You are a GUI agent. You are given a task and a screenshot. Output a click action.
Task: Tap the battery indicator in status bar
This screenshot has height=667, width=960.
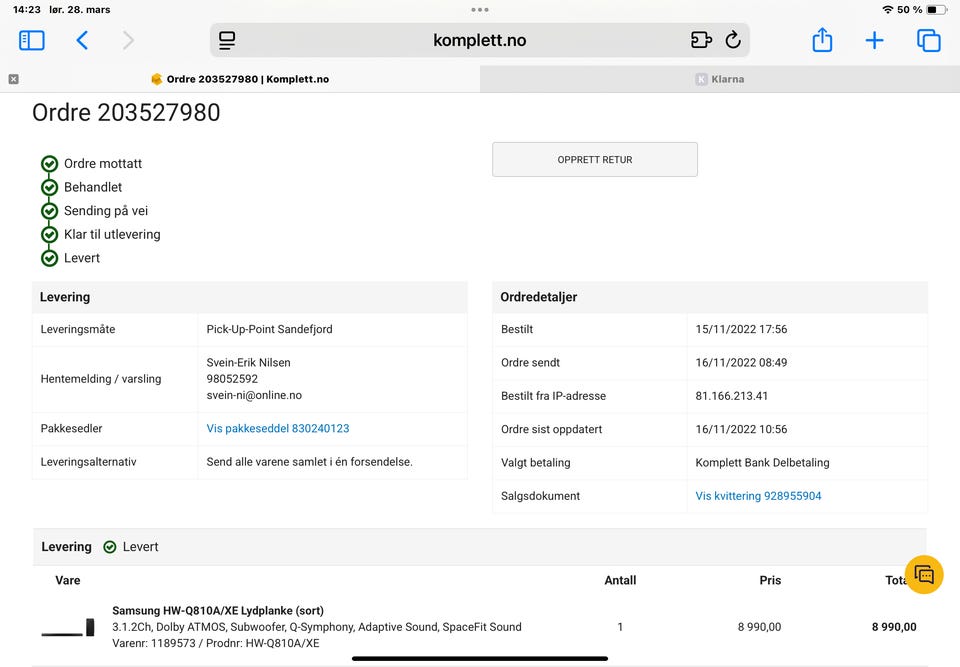tap(936, 10)
